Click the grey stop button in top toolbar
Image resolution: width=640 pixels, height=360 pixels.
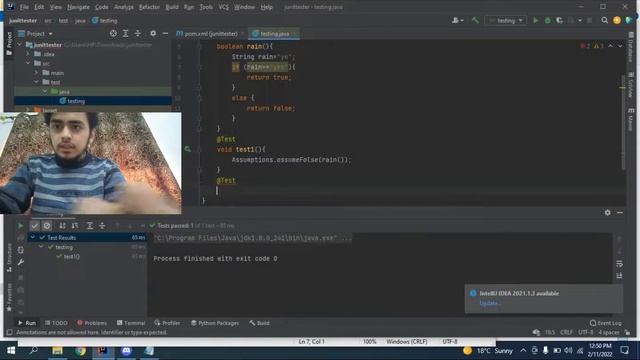pyautogui.click(x=589, y=20)
